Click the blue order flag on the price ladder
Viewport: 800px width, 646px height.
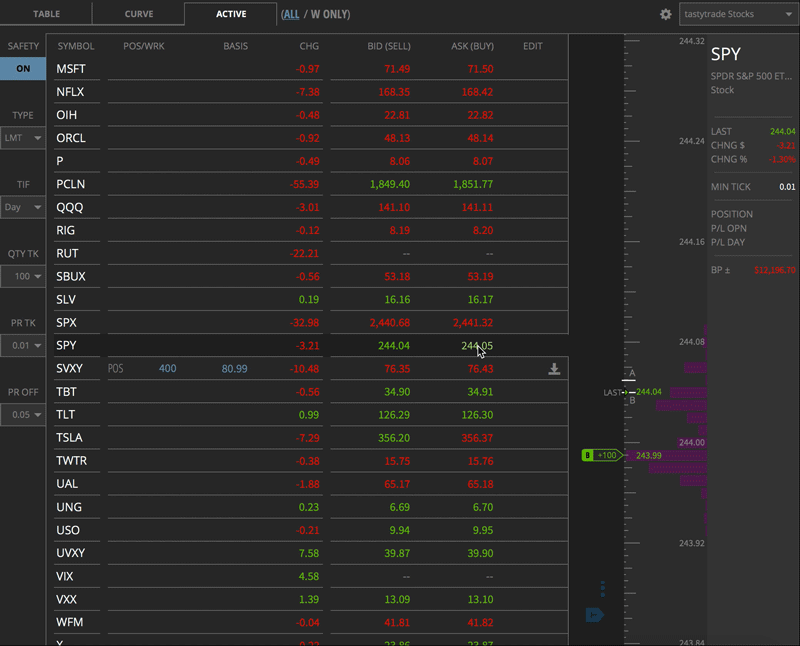(x=595, y=617)
